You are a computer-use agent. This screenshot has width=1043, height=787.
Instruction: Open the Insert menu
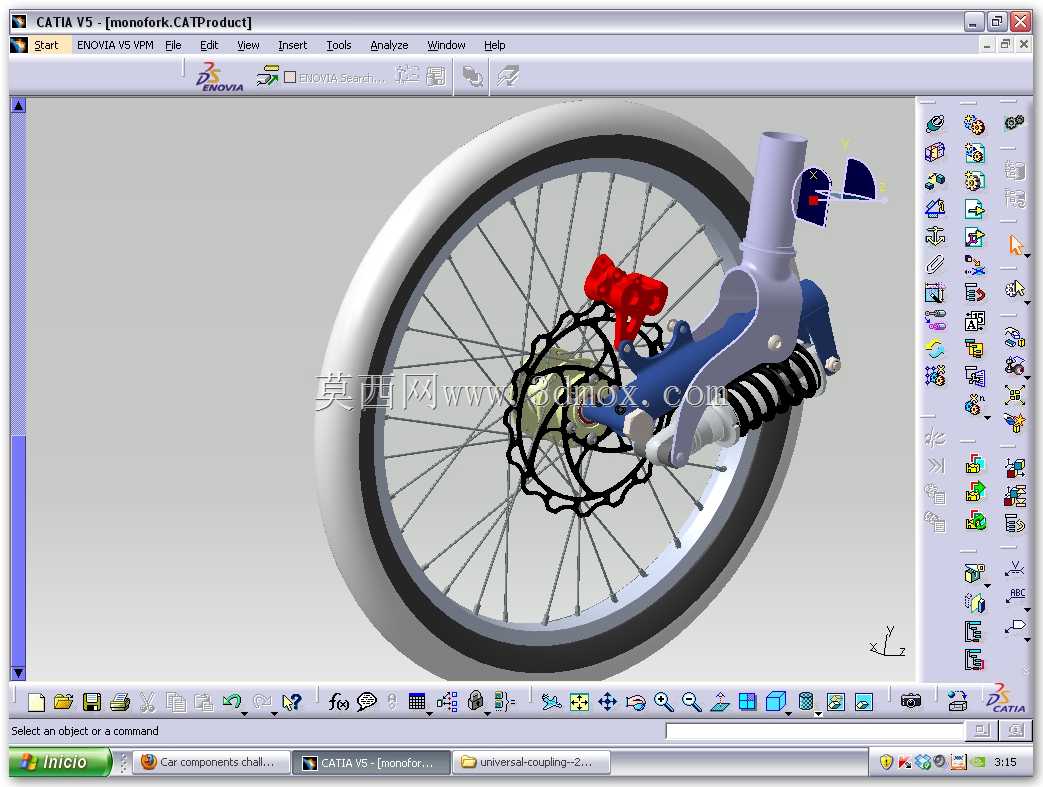[293, 45]
